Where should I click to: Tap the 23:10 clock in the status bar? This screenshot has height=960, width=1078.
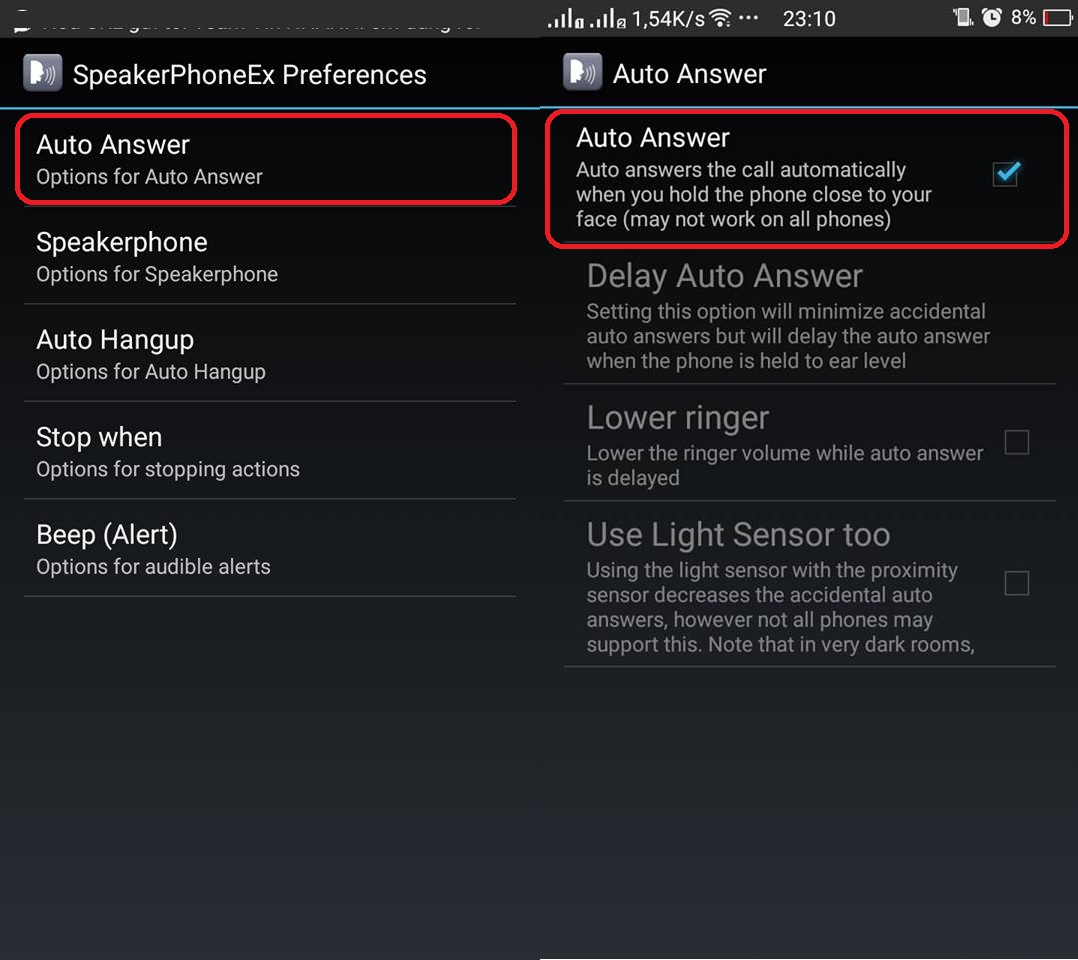[809, 19]
